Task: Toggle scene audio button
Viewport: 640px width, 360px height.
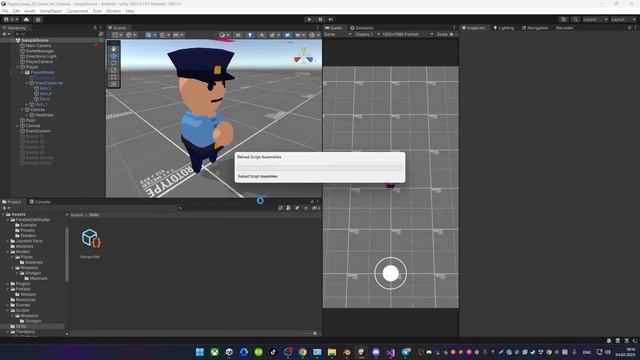Action: (x=262, y=35)
